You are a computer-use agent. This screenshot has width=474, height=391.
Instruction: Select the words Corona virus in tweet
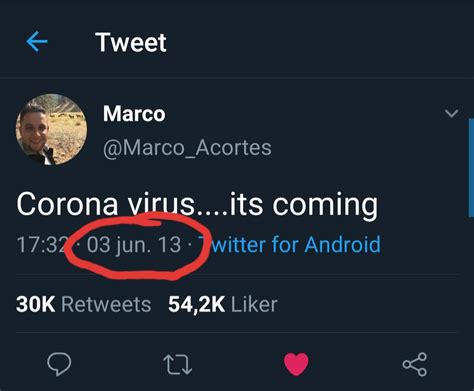point(105,204)
